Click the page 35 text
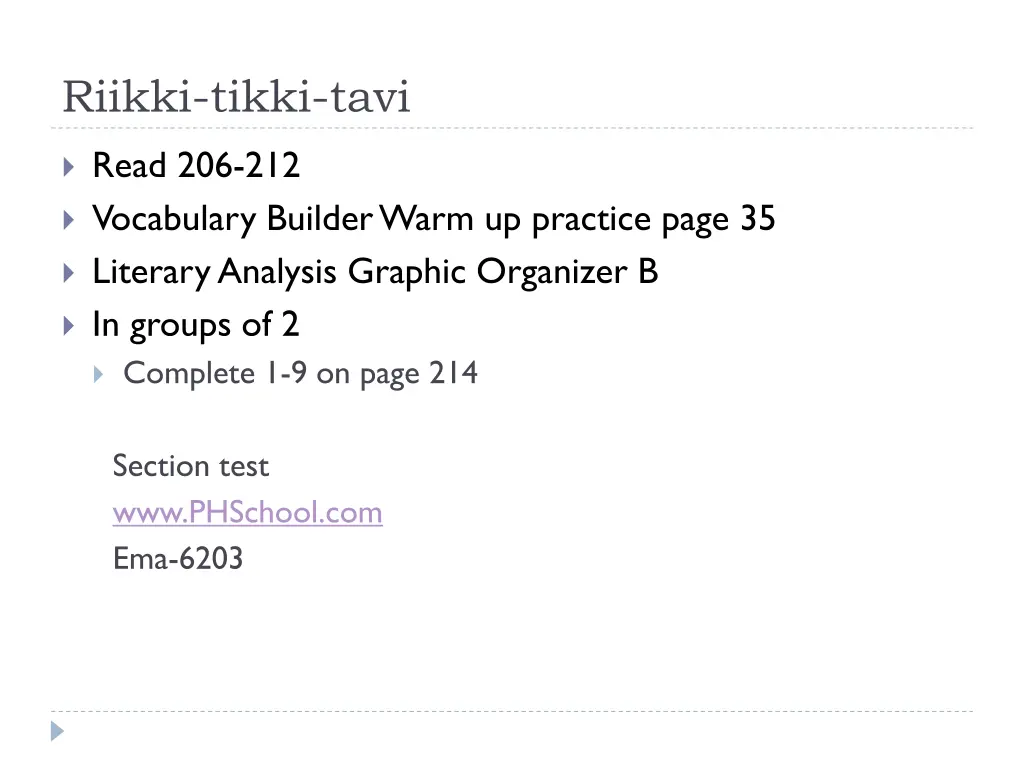Screen dimensions: 1024x768 pos(718,220)
